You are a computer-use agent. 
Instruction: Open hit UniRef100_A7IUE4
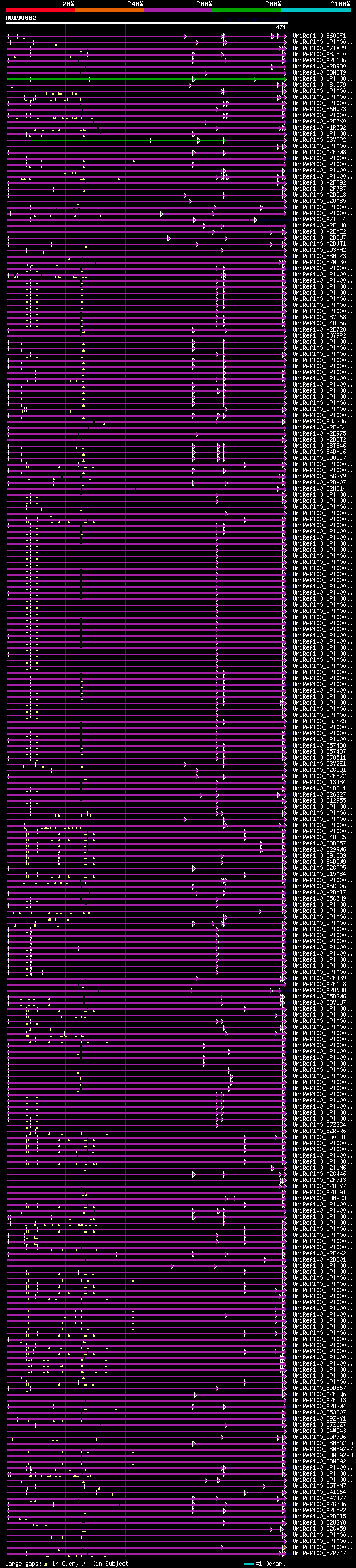pyautogui.click(x=319, y=219)
